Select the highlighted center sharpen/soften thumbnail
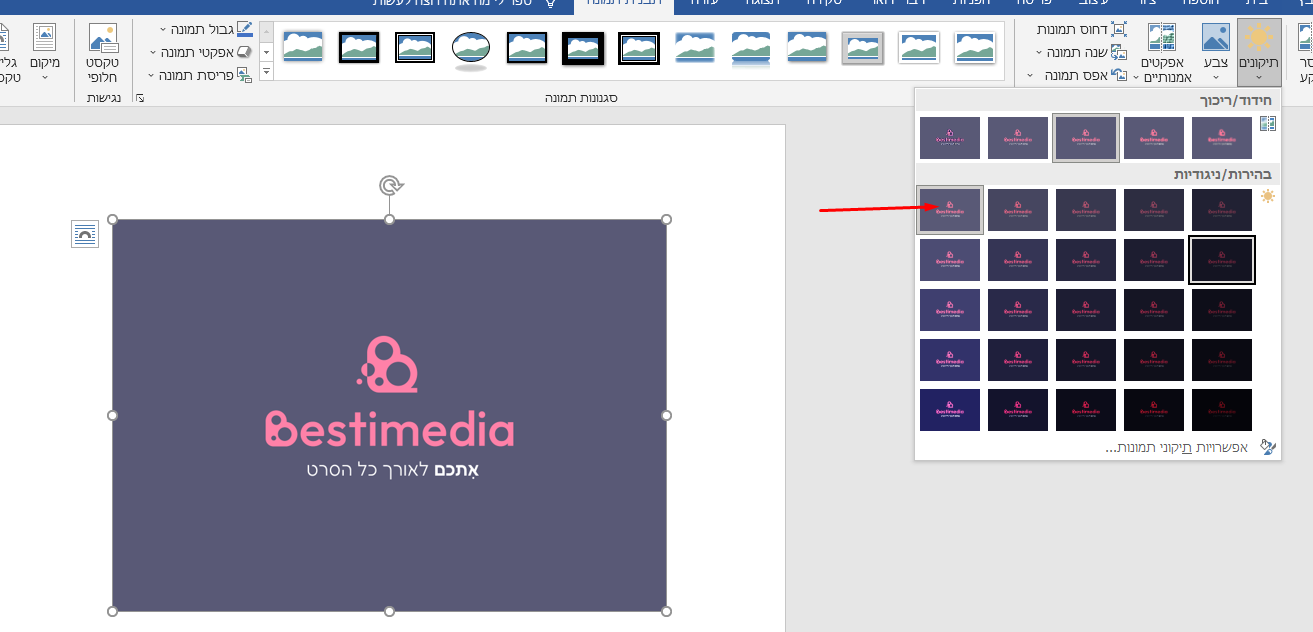 click(1086, 138)
